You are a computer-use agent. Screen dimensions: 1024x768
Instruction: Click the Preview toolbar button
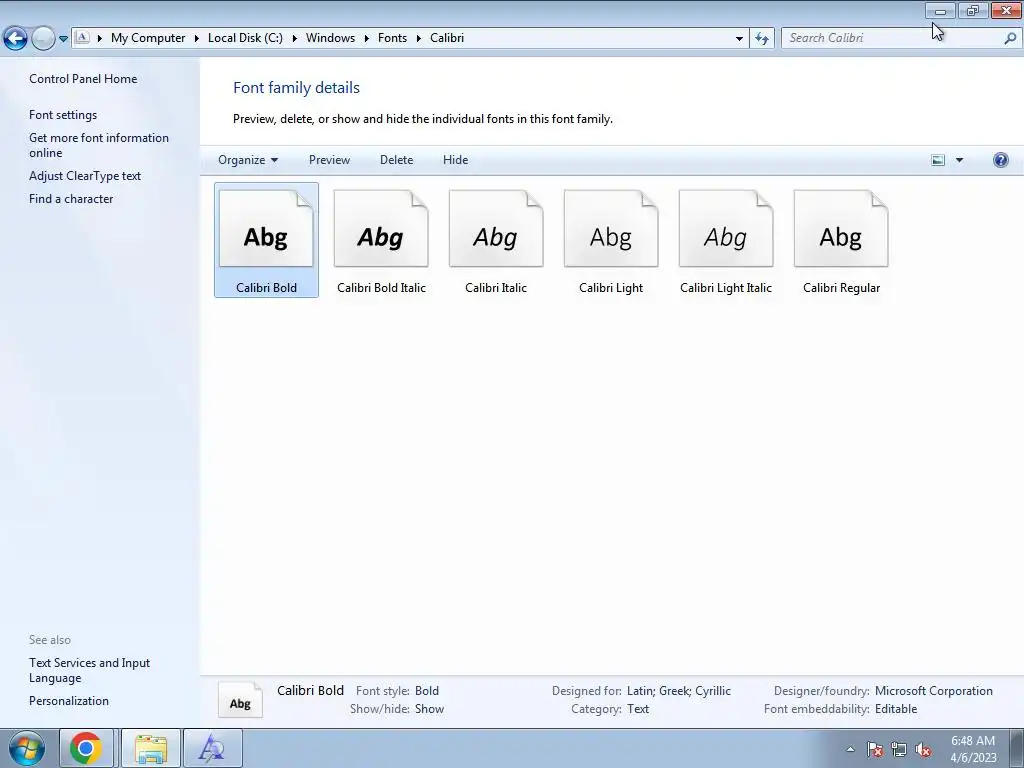click(x=329, y=160)
